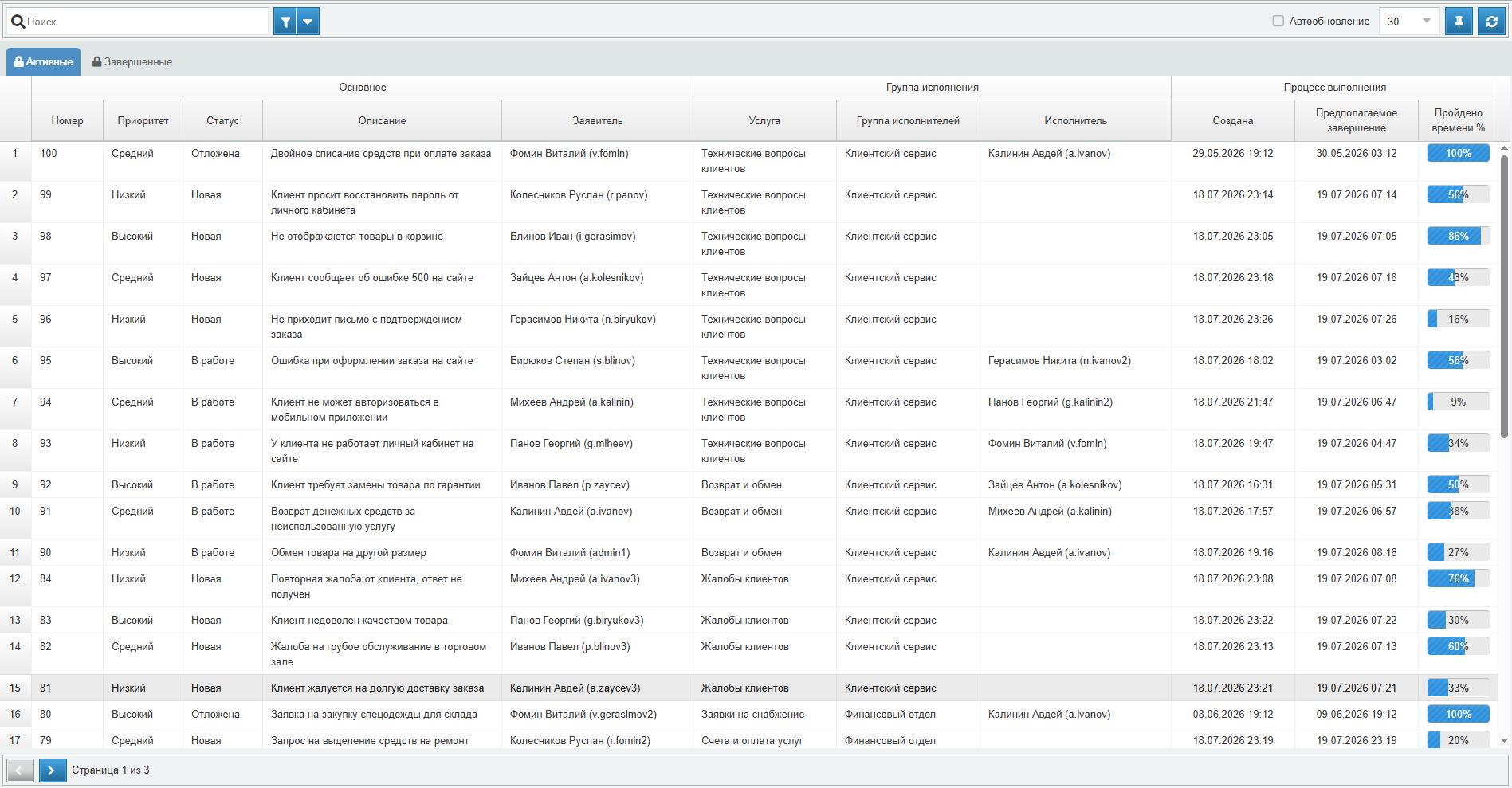Click the table scrollbar down arrow
The height and width of the screenshot is (788, 1512).
click(1505, 741)
